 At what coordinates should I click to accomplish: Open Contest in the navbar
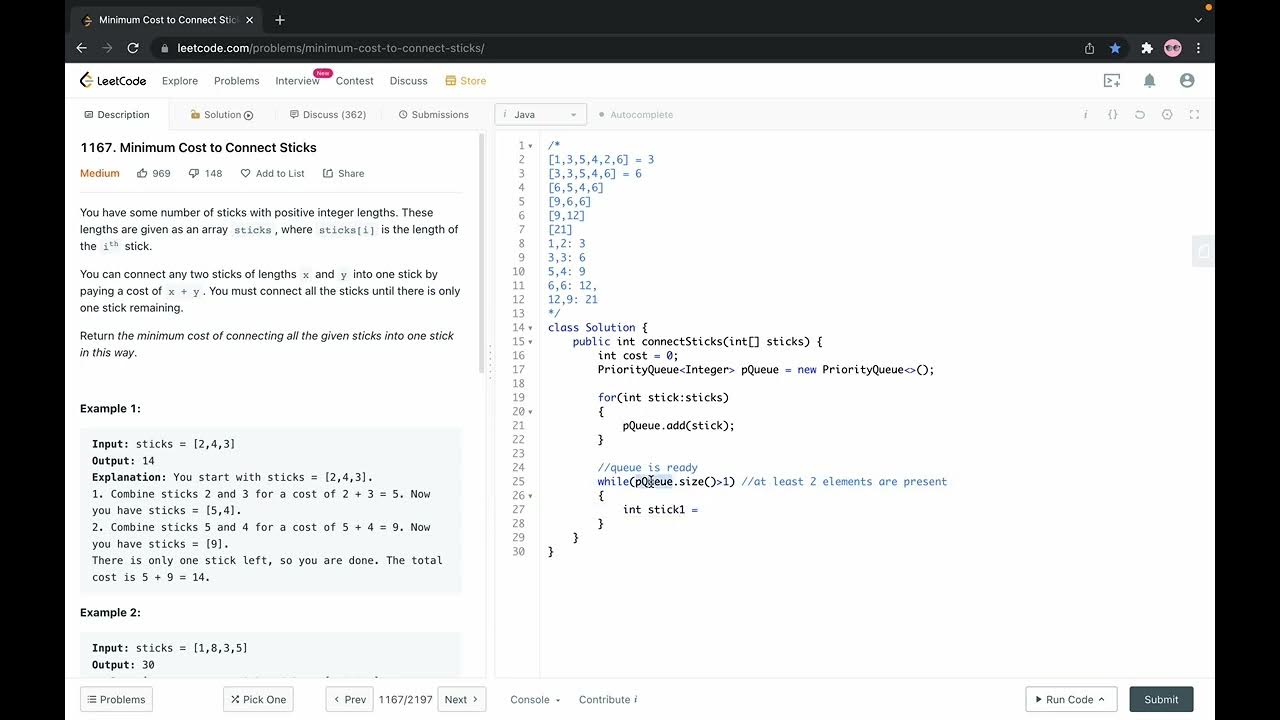click(355, 81)
